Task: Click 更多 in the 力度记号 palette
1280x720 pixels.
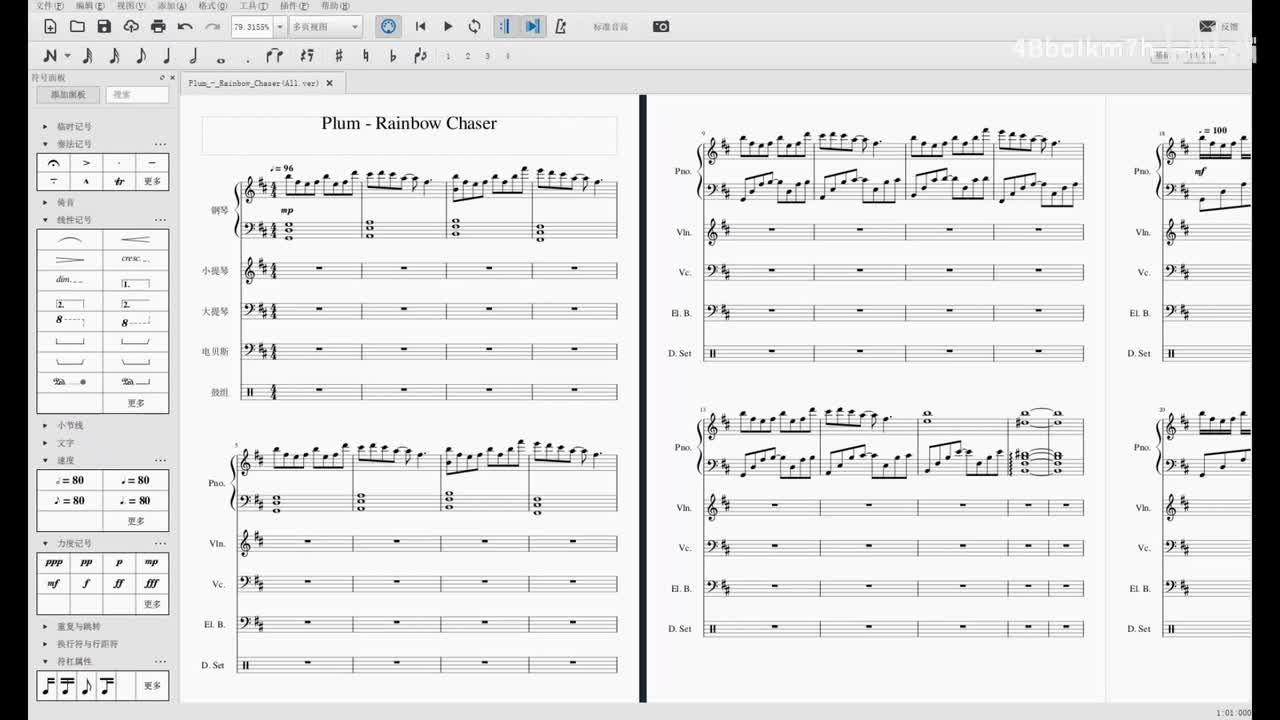Action: point(152,604)
